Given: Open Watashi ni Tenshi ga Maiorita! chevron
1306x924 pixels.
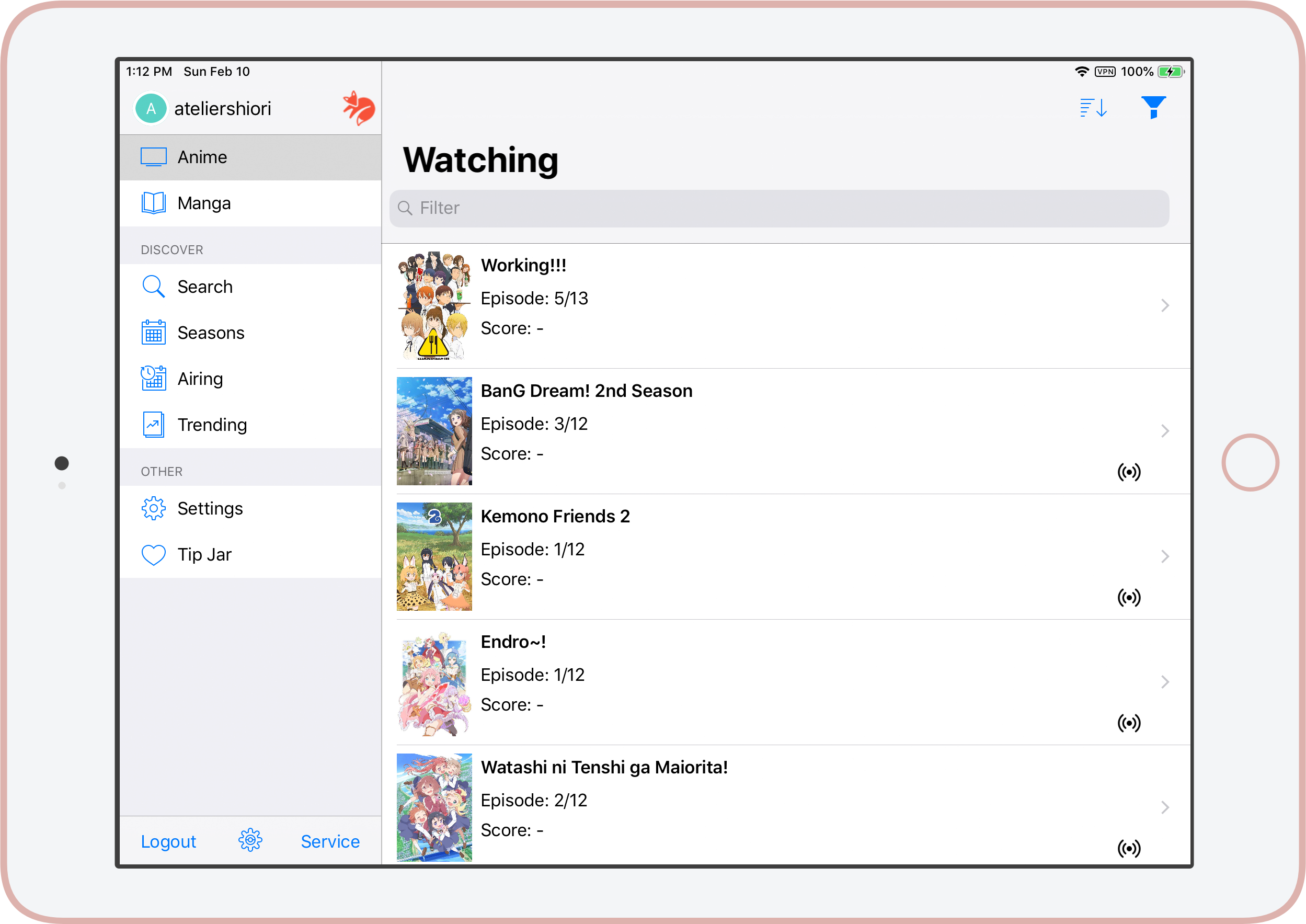Looking at the screenshot, I should pyautogui.click(x=1165, y=807).
